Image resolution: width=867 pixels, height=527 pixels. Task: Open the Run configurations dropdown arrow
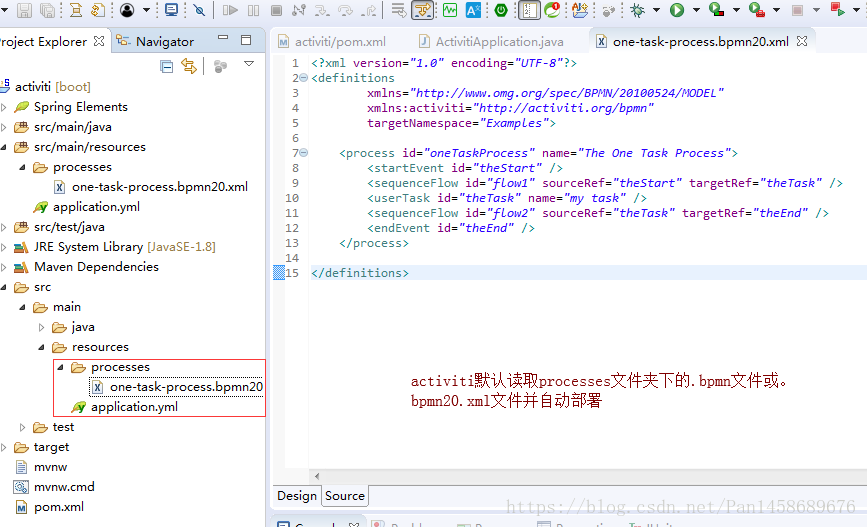[696, 10]
